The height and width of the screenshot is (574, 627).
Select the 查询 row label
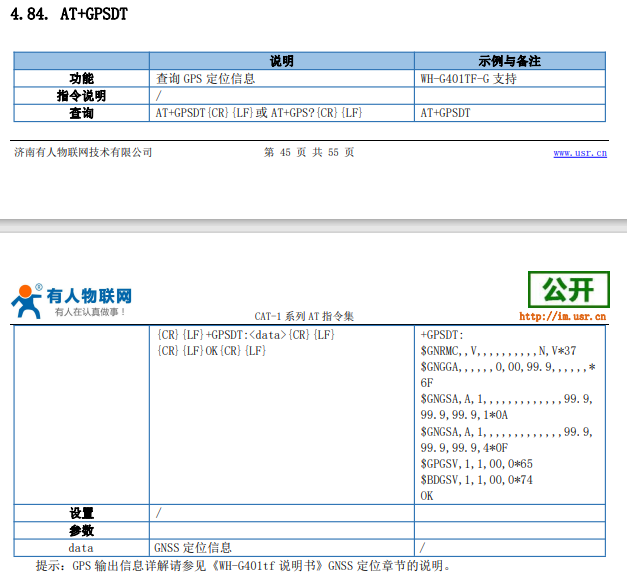(x=82, y=113)
